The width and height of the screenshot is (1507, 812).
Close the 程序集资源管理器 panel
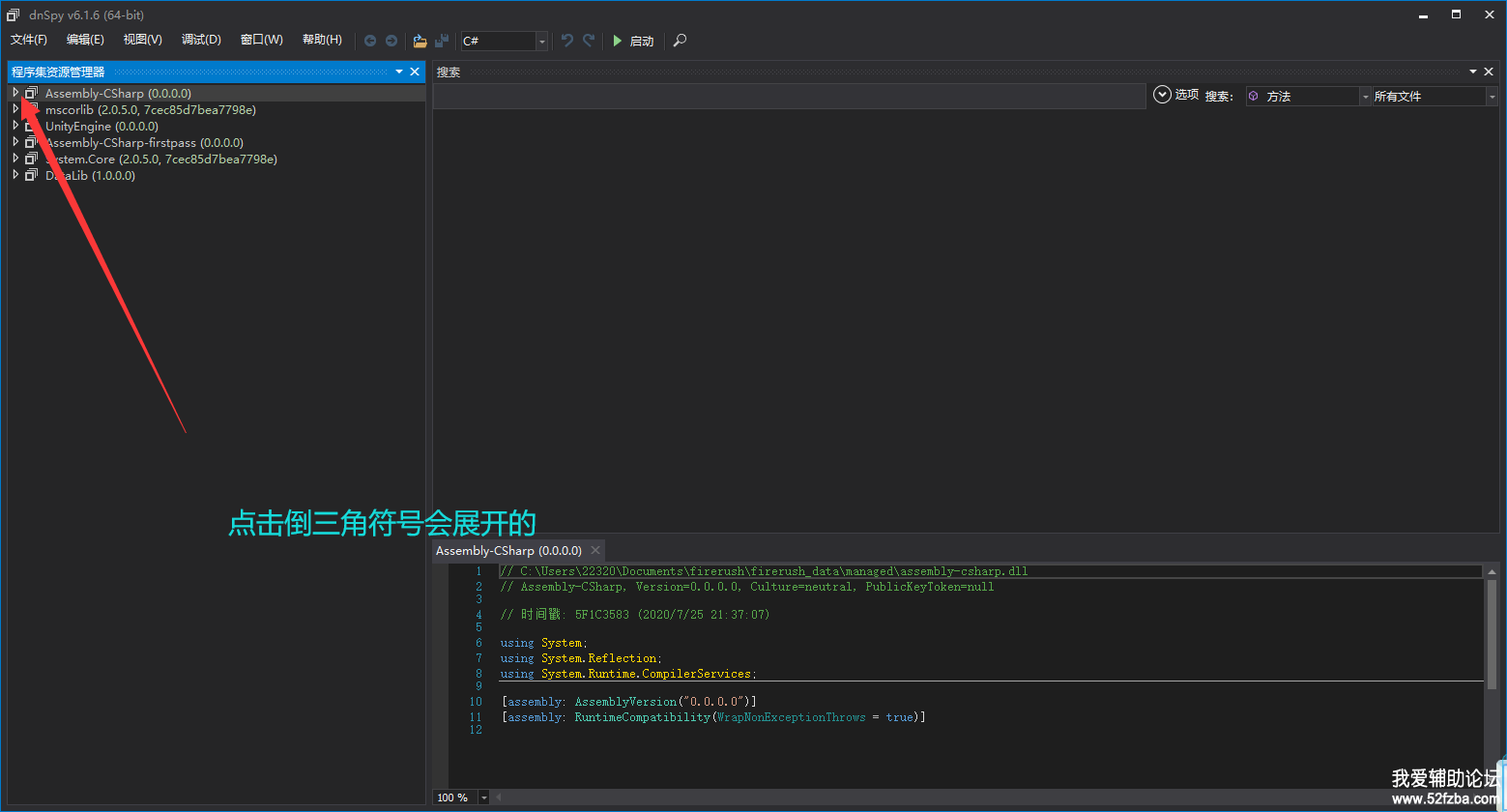coord(415,72)
